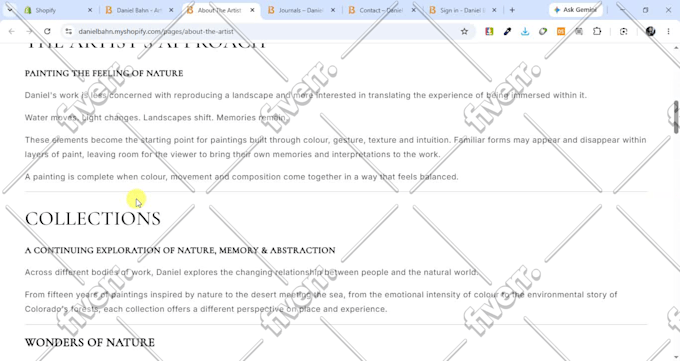Close the About The Artist tab
The height and width of the screenshot is (361, 680).
[x=252, y=10]
